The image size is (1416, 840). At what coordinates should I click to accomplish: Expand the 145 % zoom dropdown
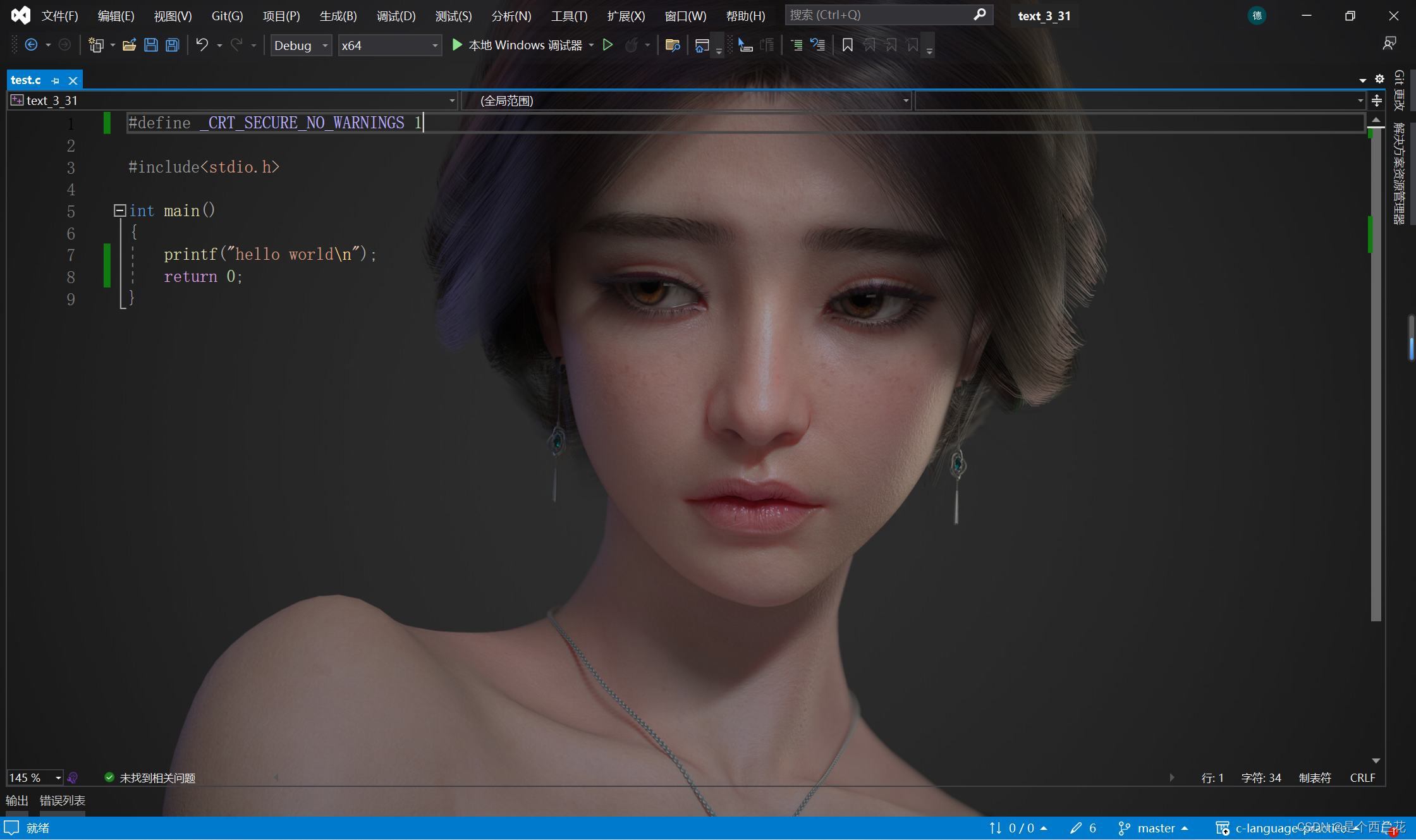[x=58, y=777]
